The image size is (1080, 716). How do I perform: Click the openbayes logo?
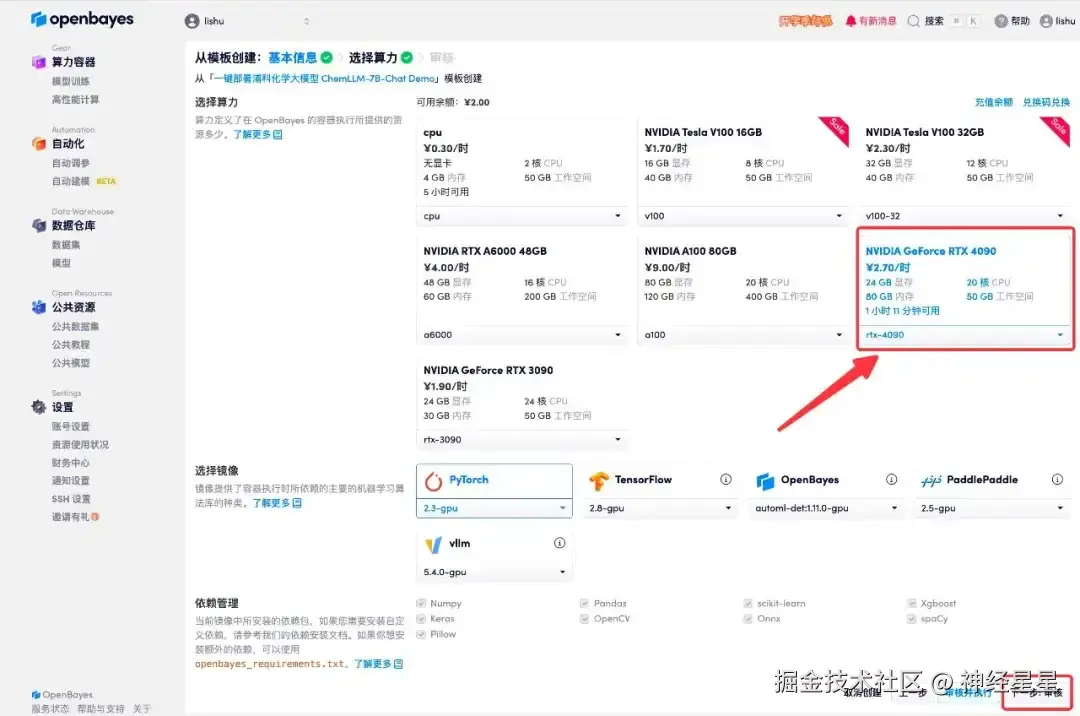coord(82,19)
